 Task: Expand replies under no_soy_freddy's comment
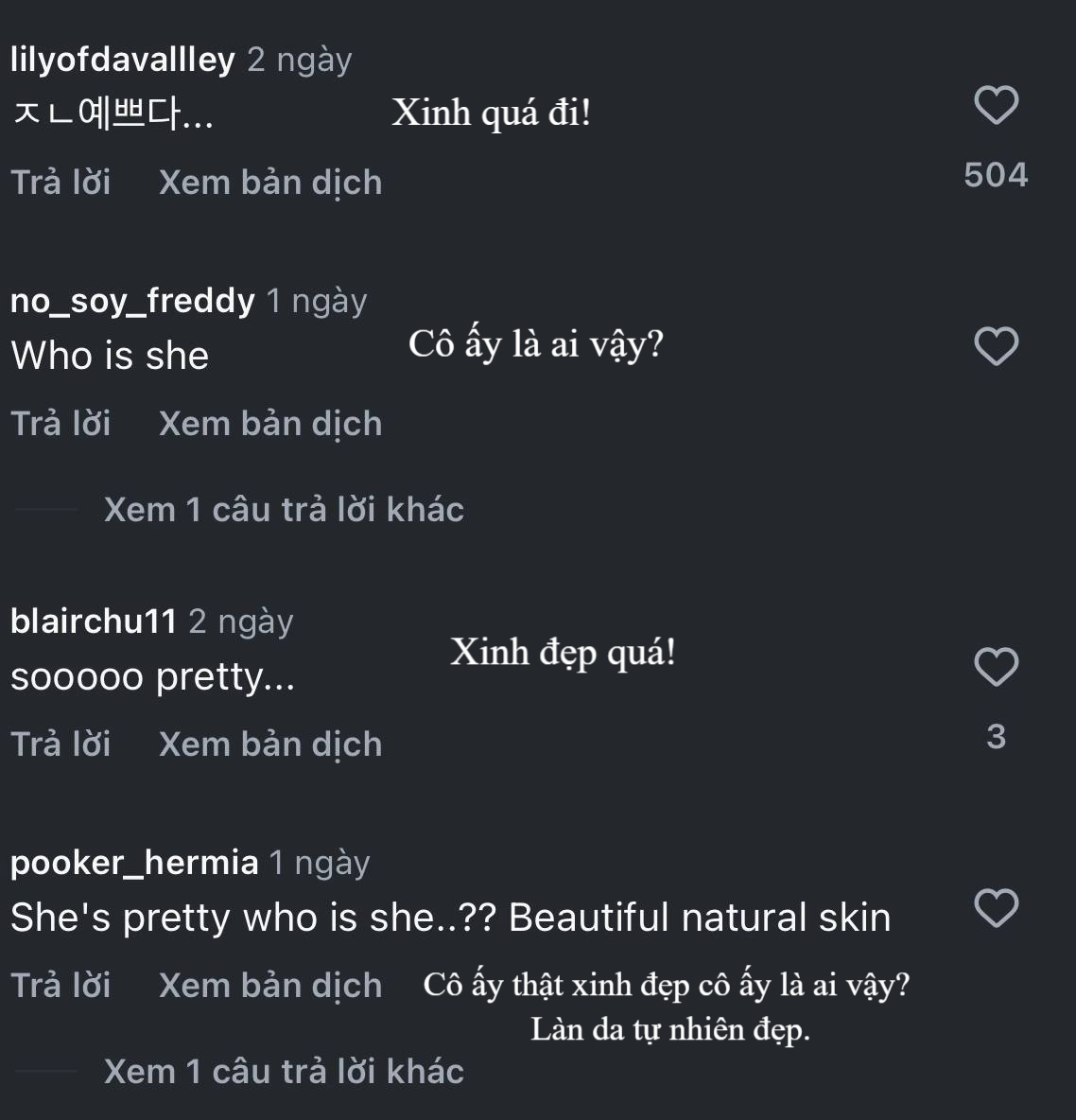[284, 509]
